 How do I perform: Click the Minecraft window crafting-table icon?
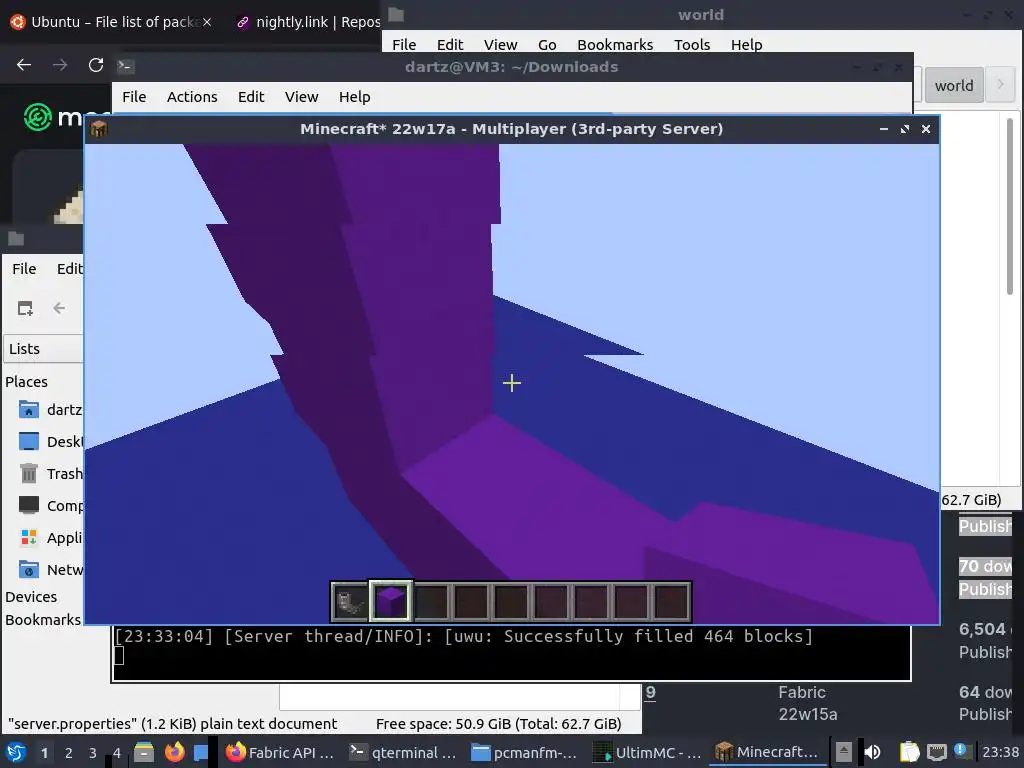pyautogui.click(x=99, y=129)
